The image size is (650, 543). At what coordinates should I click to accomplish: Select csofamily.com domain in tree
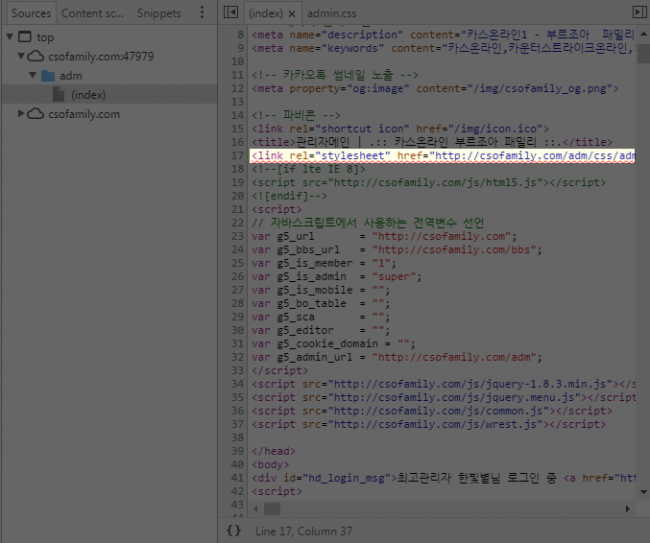pyautogui.click(x=84, y=114)
